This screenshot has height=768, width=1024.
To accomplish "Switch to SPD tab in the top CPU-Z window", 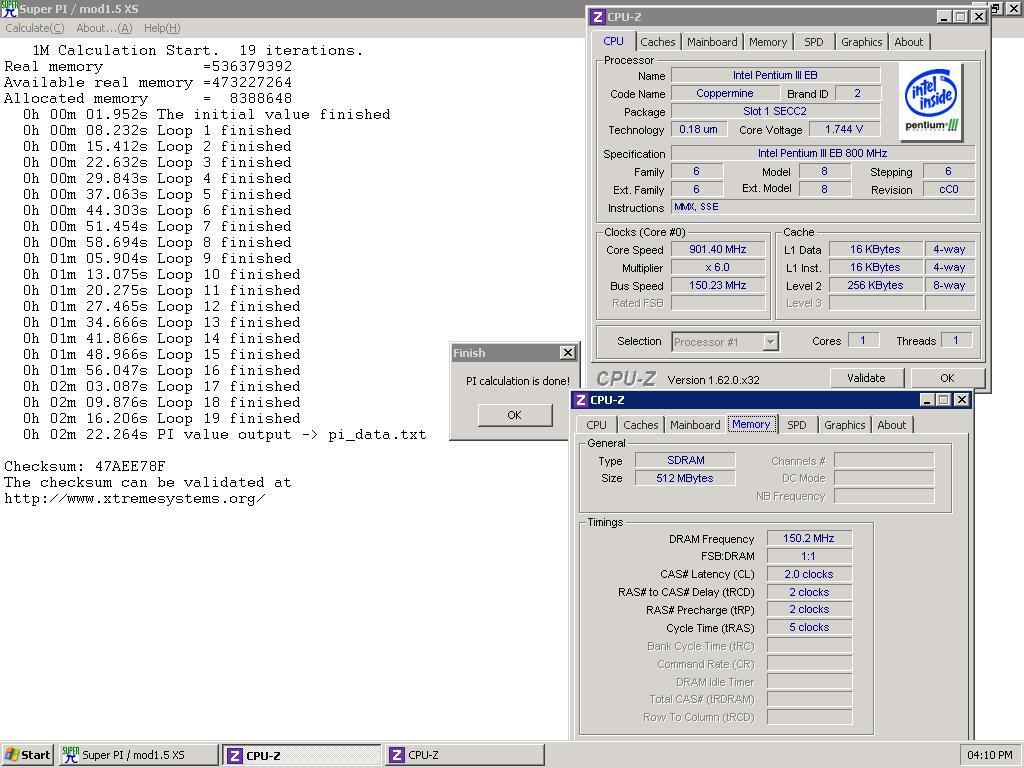I will (x=814, y=42).
